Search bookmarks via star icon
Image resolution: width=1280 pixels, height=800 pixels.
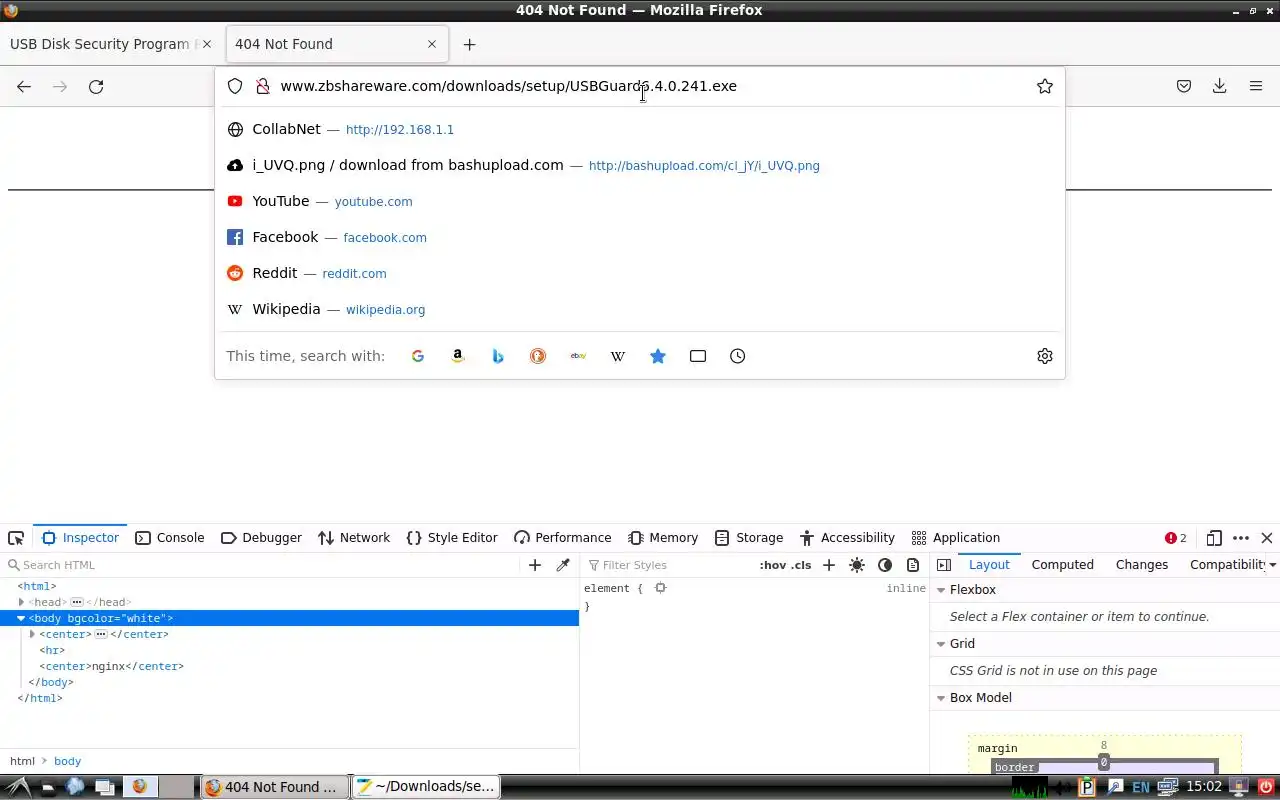point(658,356)
